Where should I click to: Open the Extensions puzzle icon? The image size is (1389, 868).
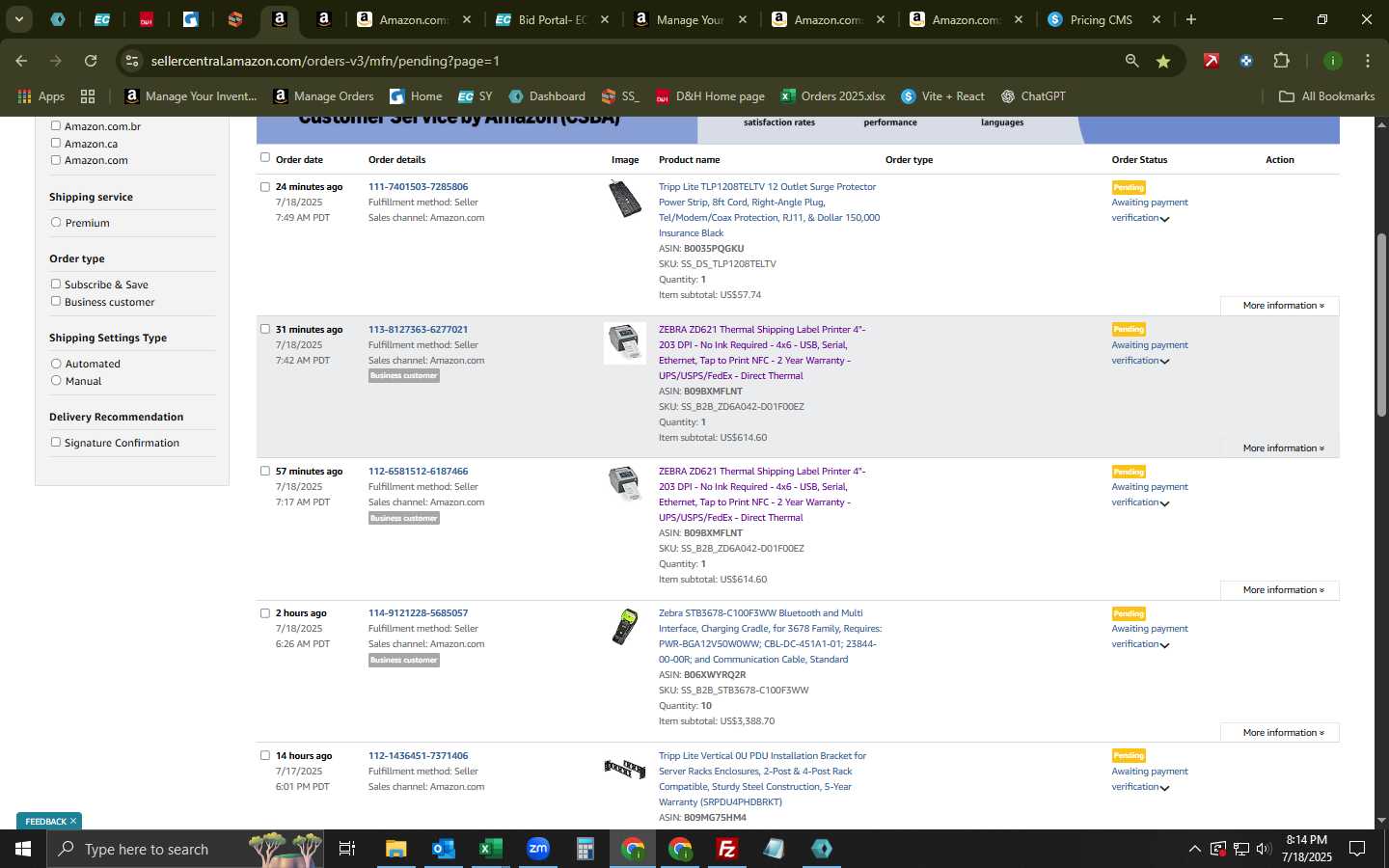1281,61
